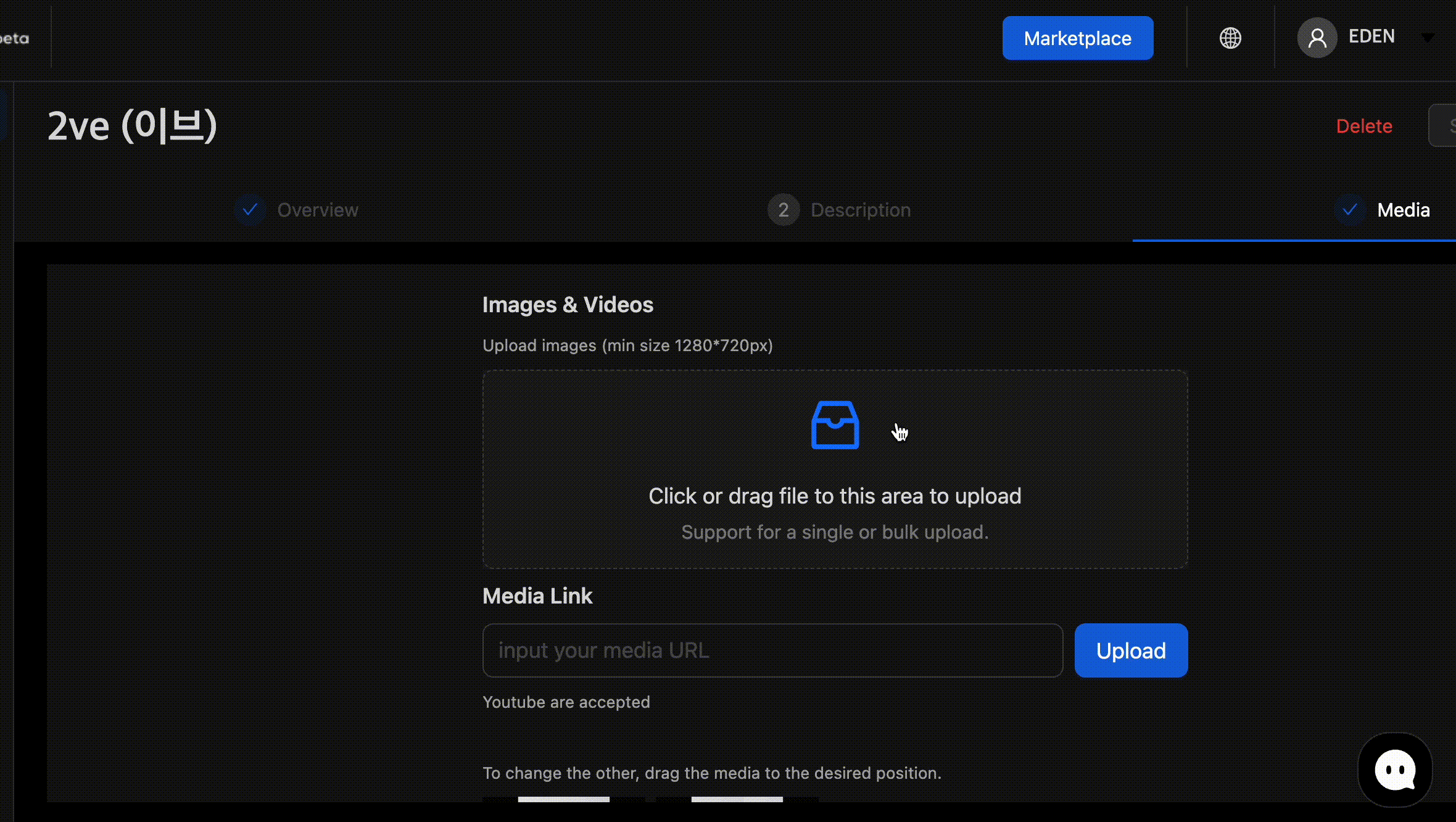Focus the media URL input field
The image size is (1456, 822).
pos(772,650)
